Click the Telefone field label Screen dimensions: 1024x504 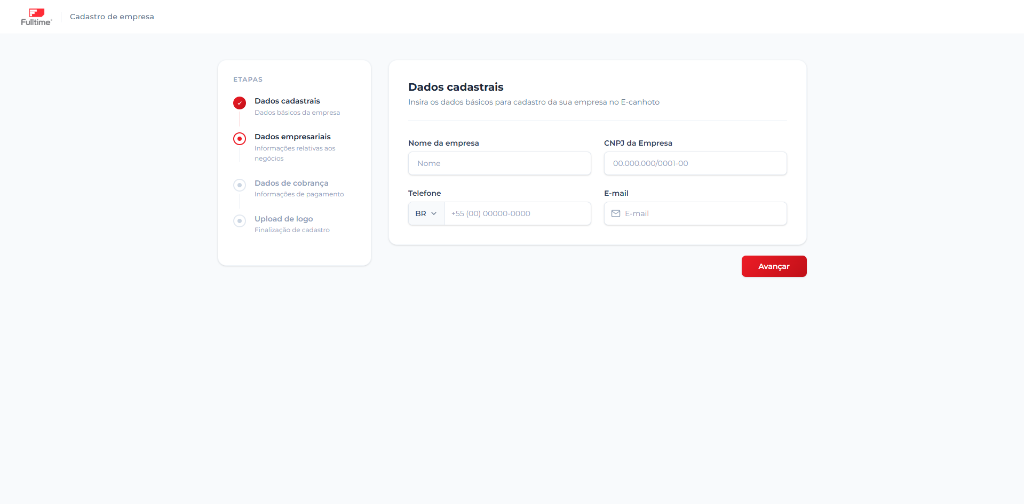pyautogui.click(x=424, y=193)
